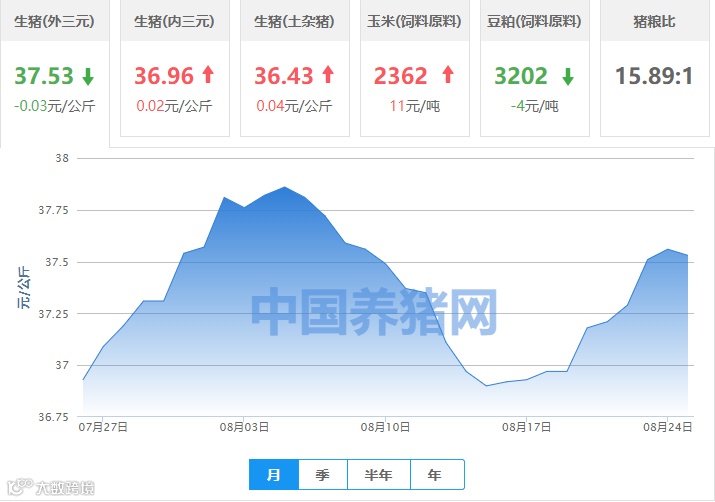This screenshot has width=715, height=502.
Task: Click the x-axis label 08月24日
Action: (x=668, y=427)
